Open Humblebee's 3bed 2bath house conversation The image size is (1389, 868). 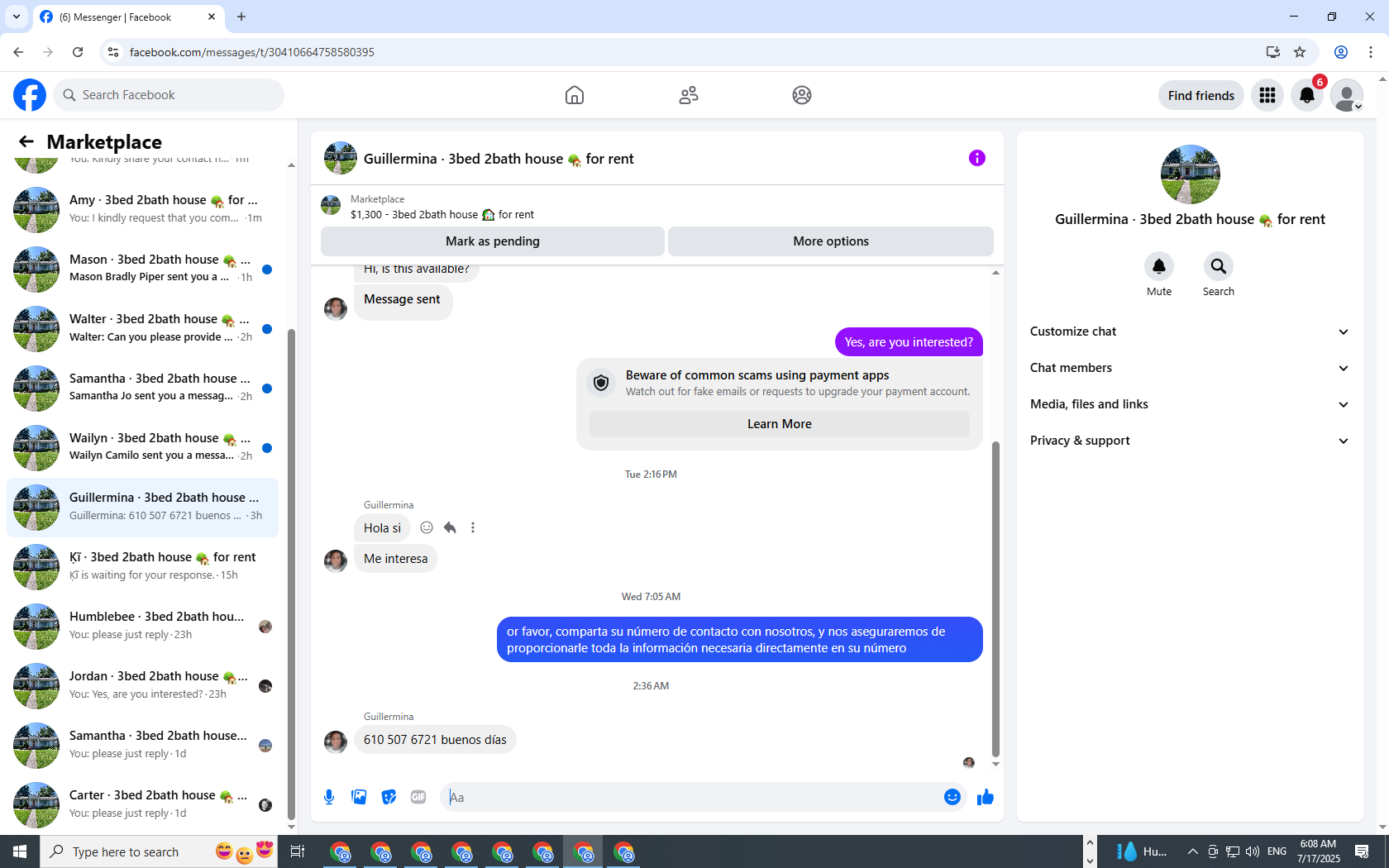[x=142, y=626]
